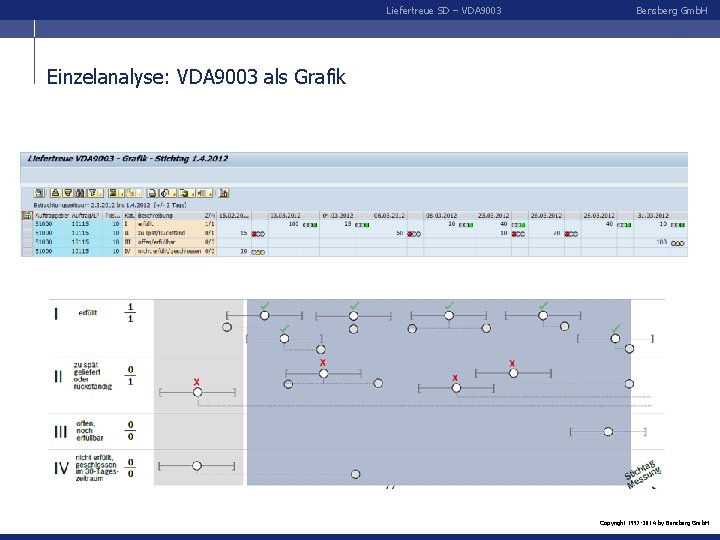The width and height of the screenshot is (720, 540).
Task: Select the row marker for offen/erfüllbar row
Action: tap(27, 242)
